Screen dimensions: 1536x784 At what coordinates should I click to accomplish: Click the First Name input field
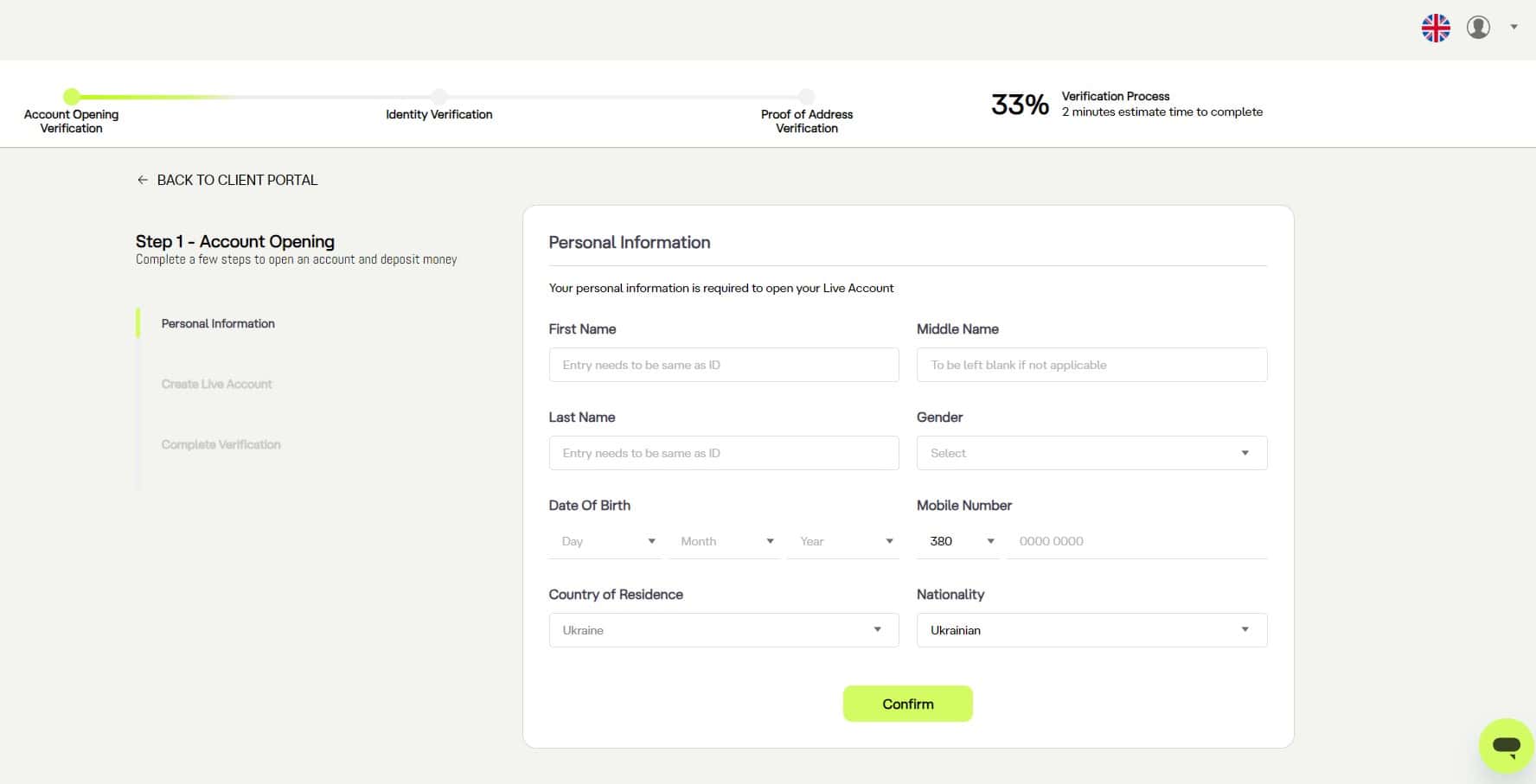724,365
